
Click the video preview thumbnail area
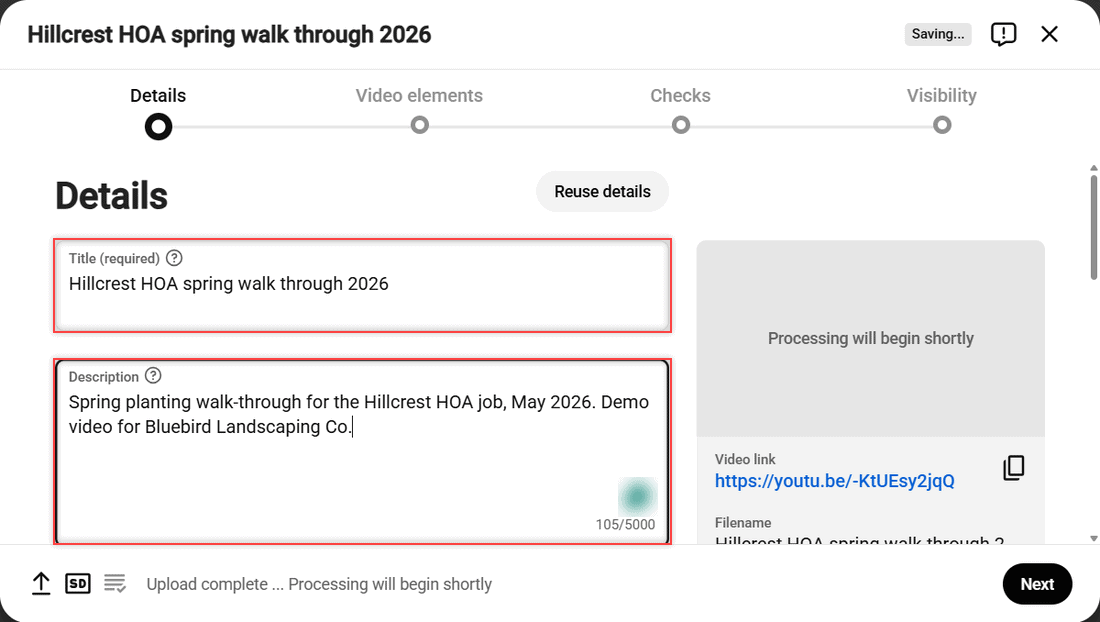click(x=871, y=339)
